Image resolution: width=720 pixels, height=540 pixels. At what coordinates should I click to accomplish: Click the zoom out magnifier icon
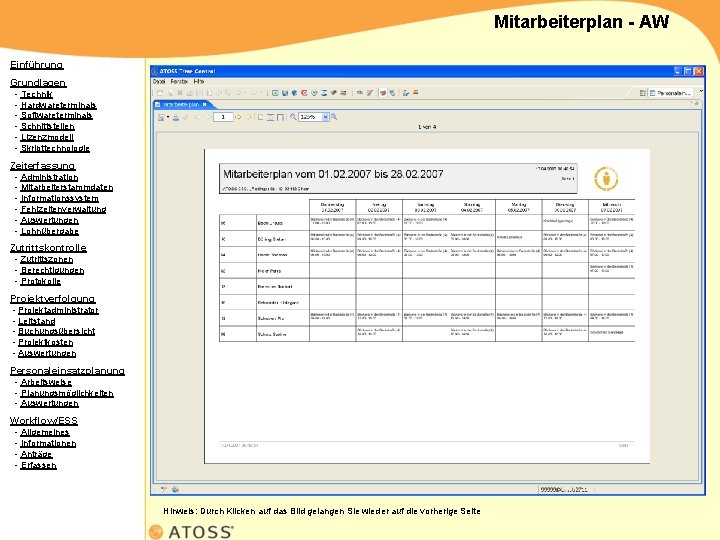click(293, 117)
